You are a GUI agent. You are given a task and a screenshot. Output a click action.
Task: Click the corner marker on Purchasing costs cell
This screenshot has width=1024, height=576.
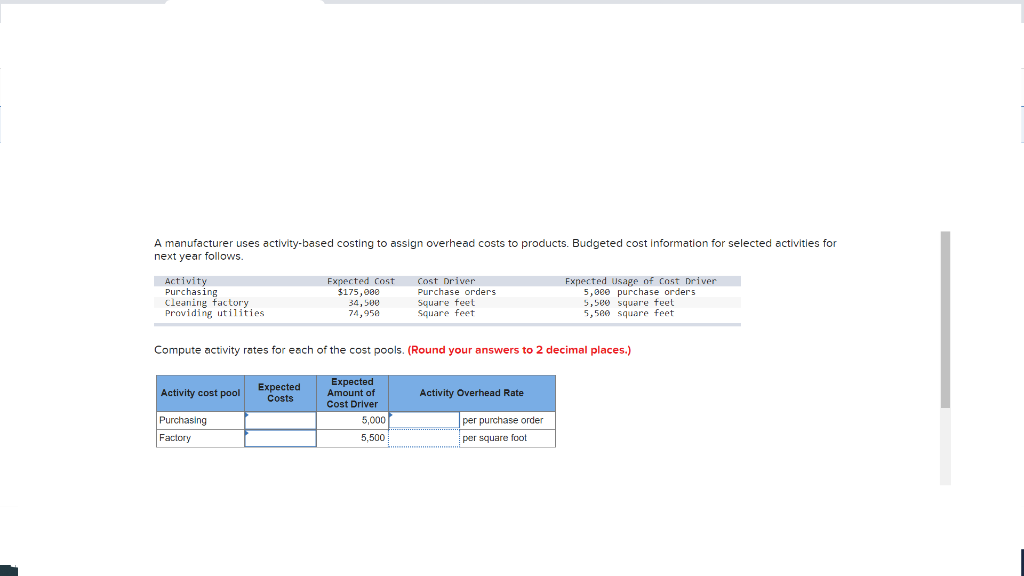[x=247, y=414]
